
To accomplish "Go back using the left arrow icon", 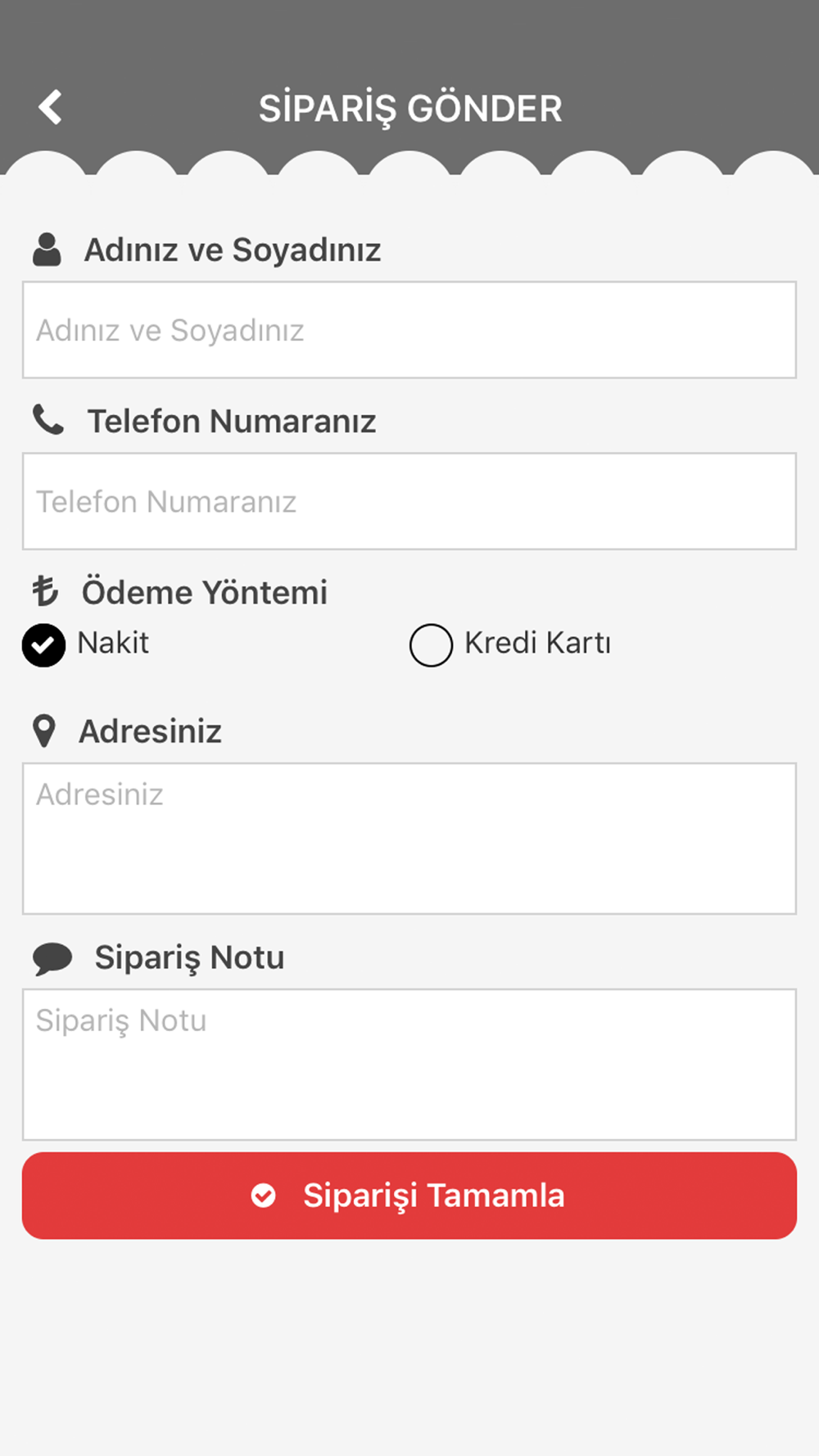I will pyautogui.click(x=50, y=107).
